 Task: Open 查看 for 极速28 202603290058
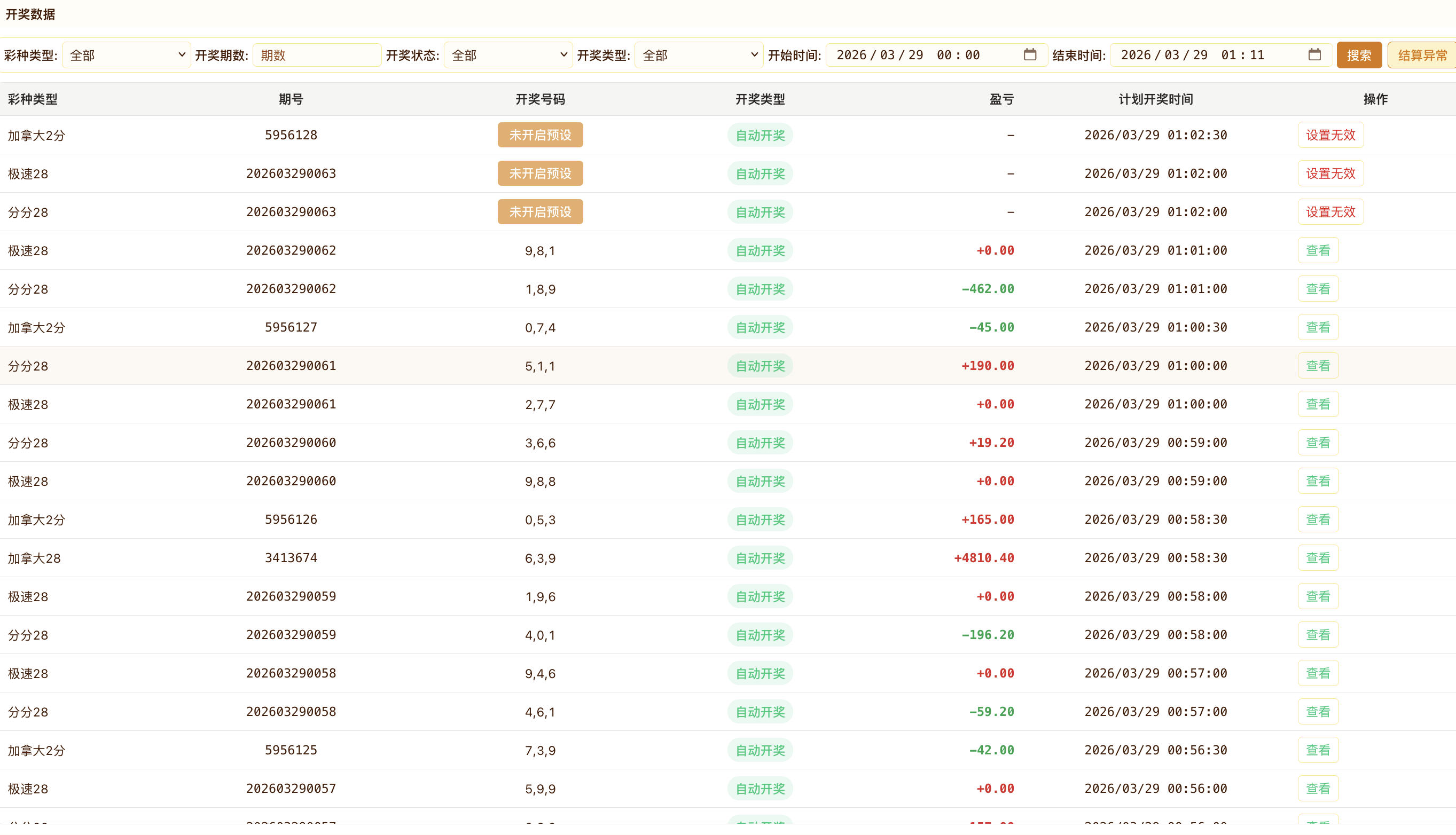[x=1318, y=673]
